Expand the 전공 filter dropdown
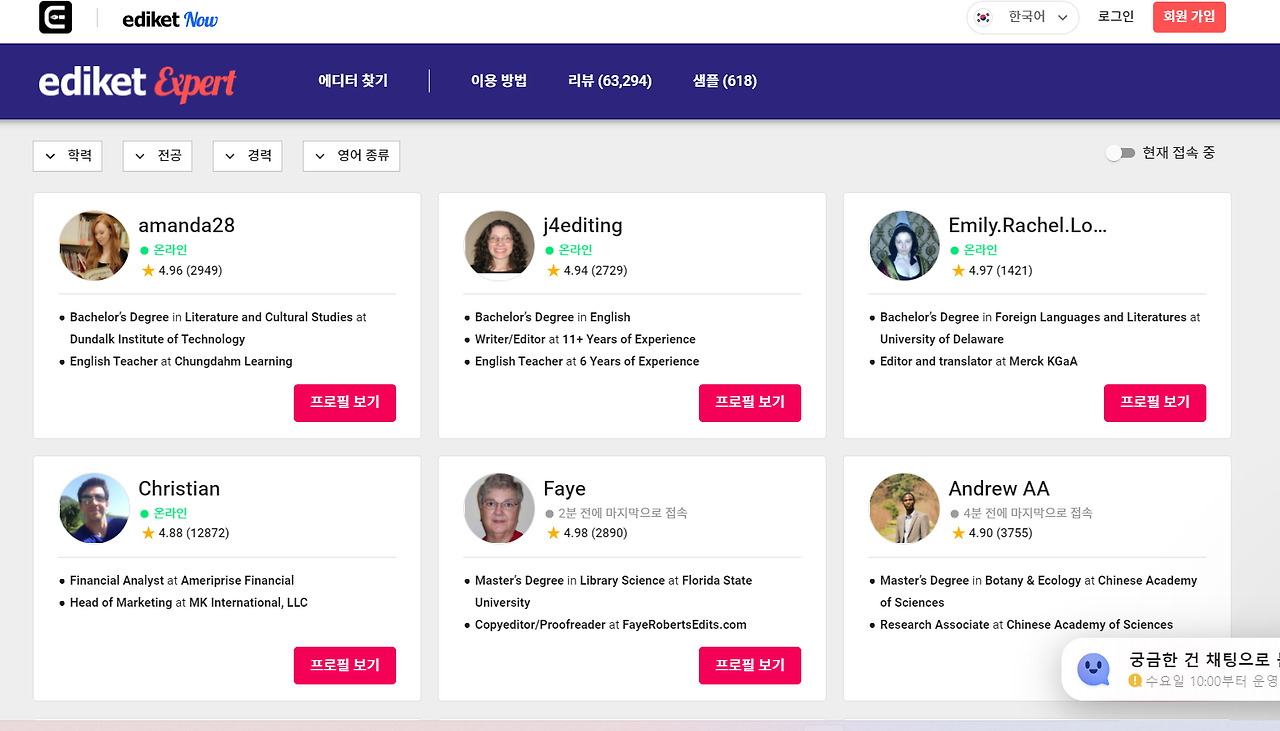 [157, 155]
